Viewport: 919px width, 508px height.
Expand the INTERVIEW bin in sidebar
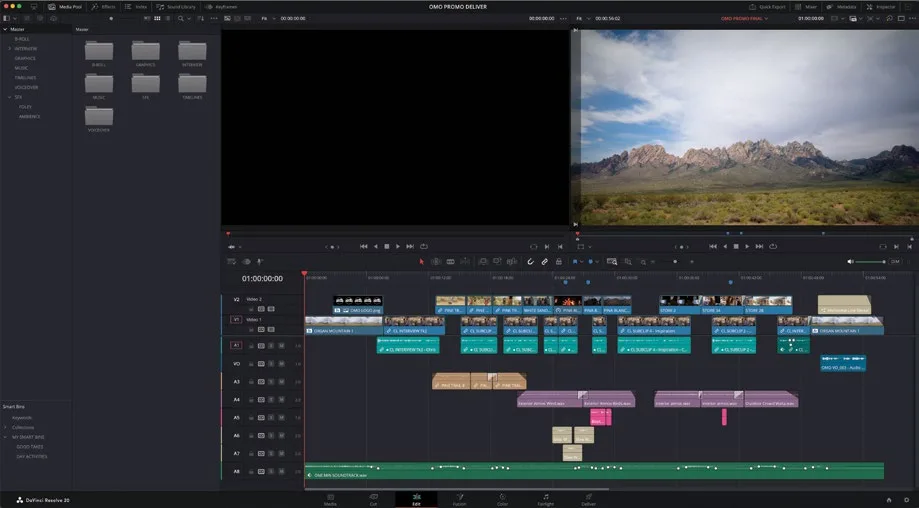[x=9, y=48]
